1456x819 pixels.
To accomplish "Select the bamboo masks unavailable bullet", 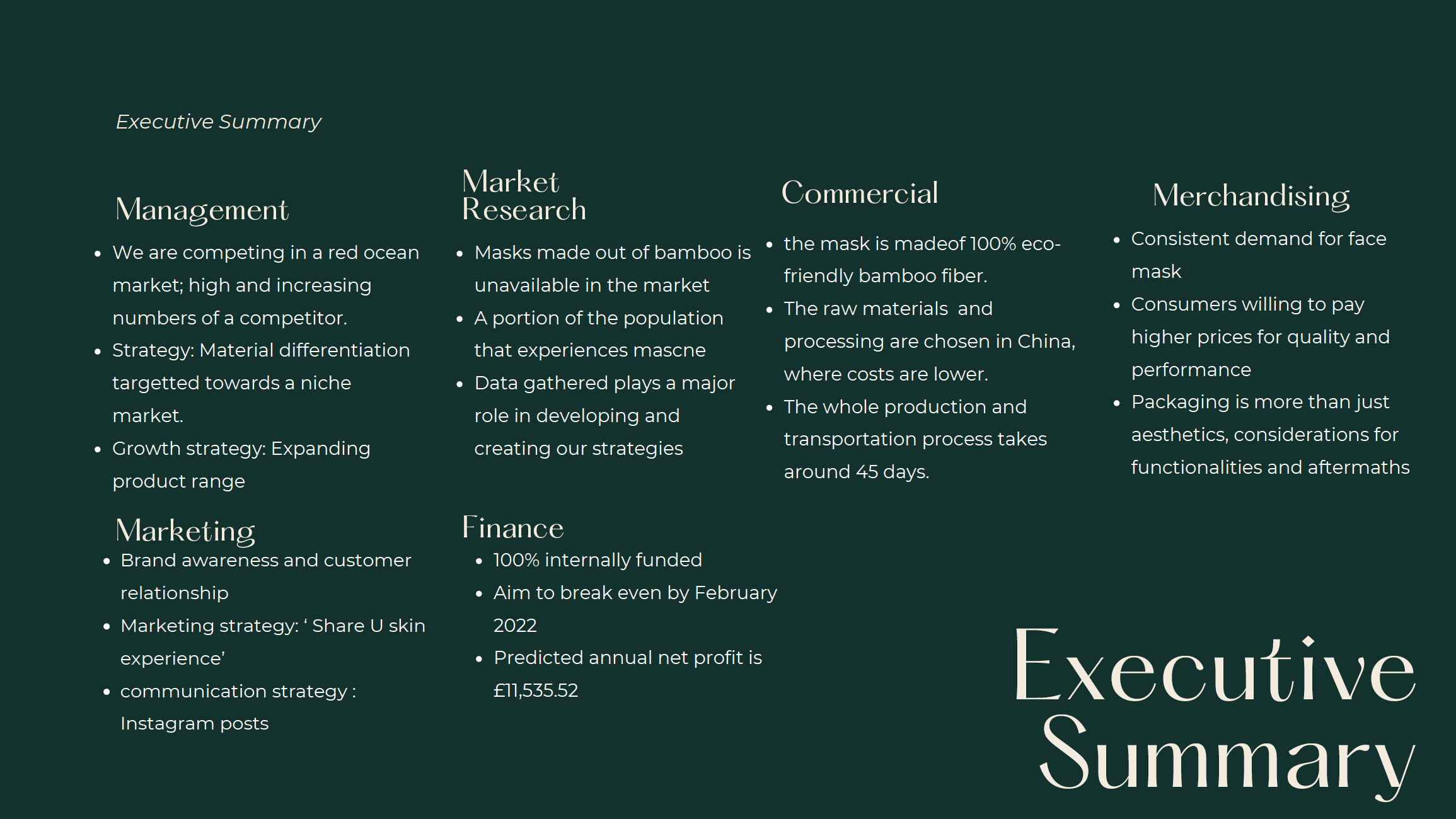I will click(613, 269).
